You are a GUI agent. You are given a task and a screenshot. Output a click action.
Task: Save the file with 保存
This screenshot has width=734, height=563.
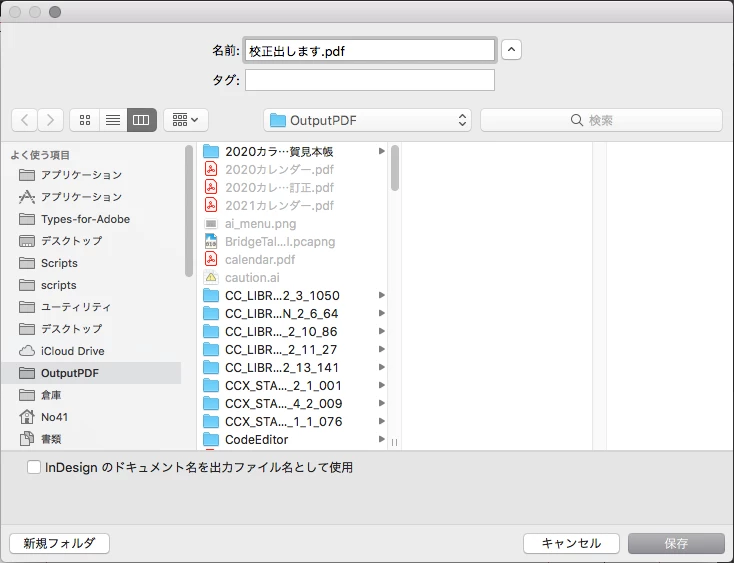(x=676, y=543)
